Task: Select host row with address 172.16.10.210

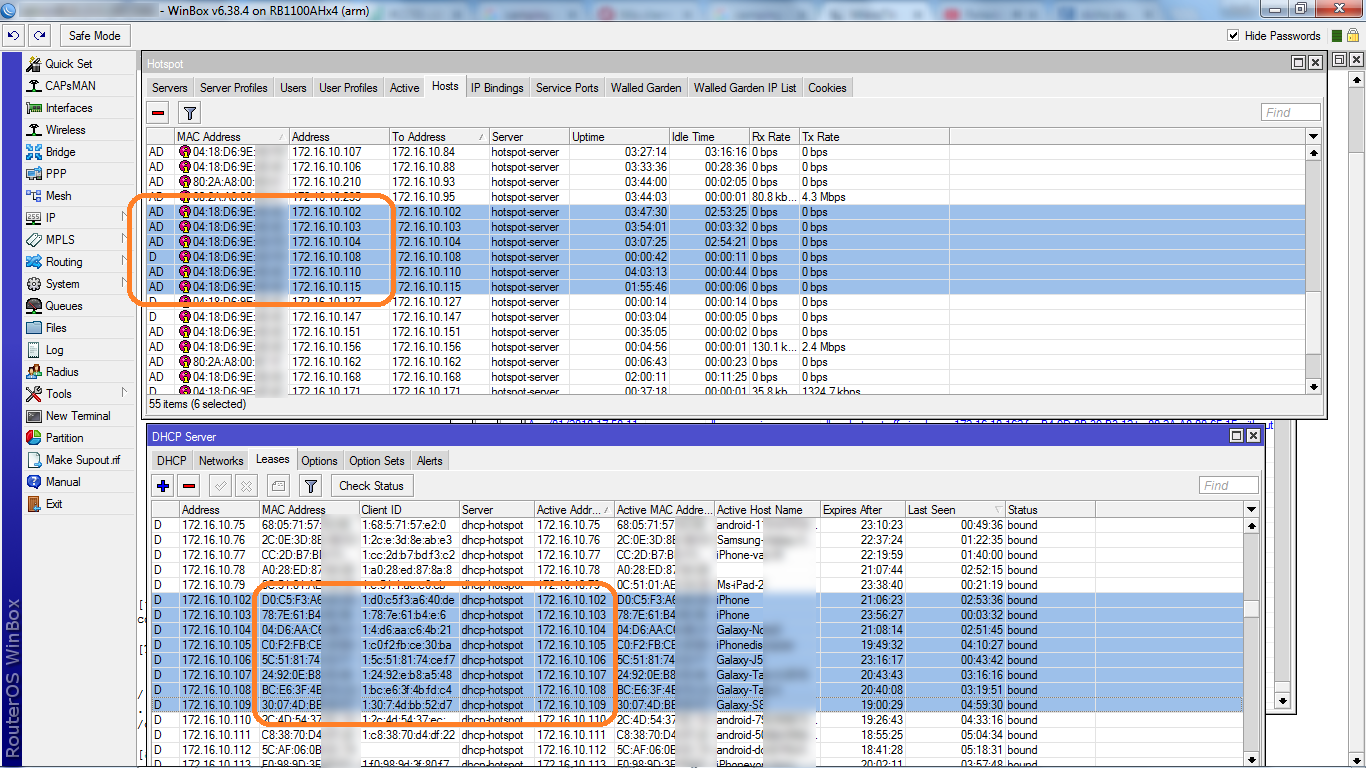Action: pyautogui.click(x=726, y=182)
